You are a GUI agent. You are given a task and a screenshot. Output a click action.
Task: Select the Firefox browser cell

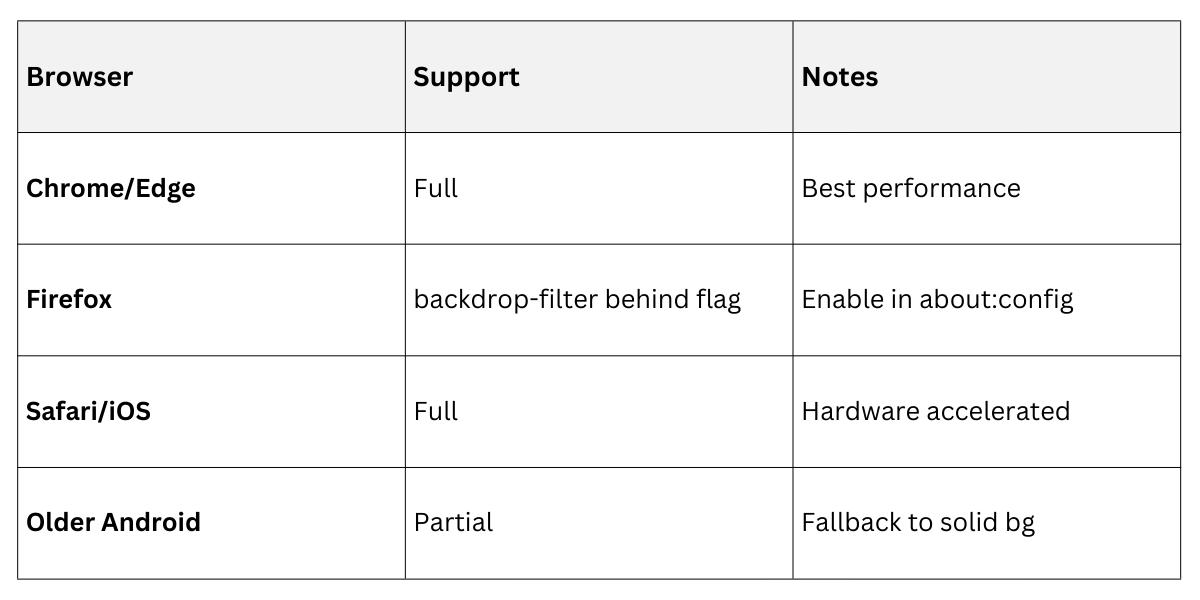(69, 300)
